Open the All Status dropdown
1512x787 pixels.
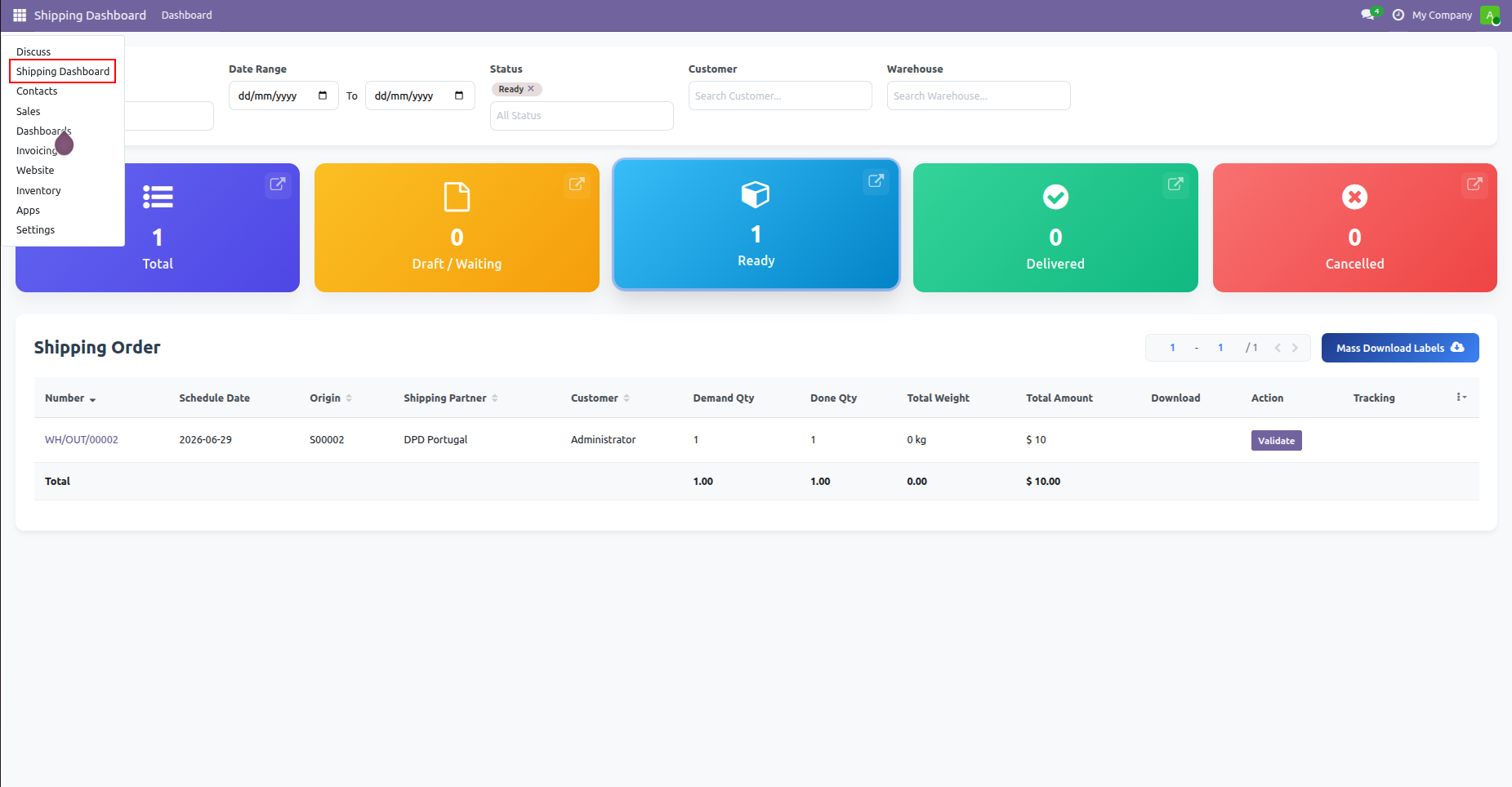[x=582, y=116]
